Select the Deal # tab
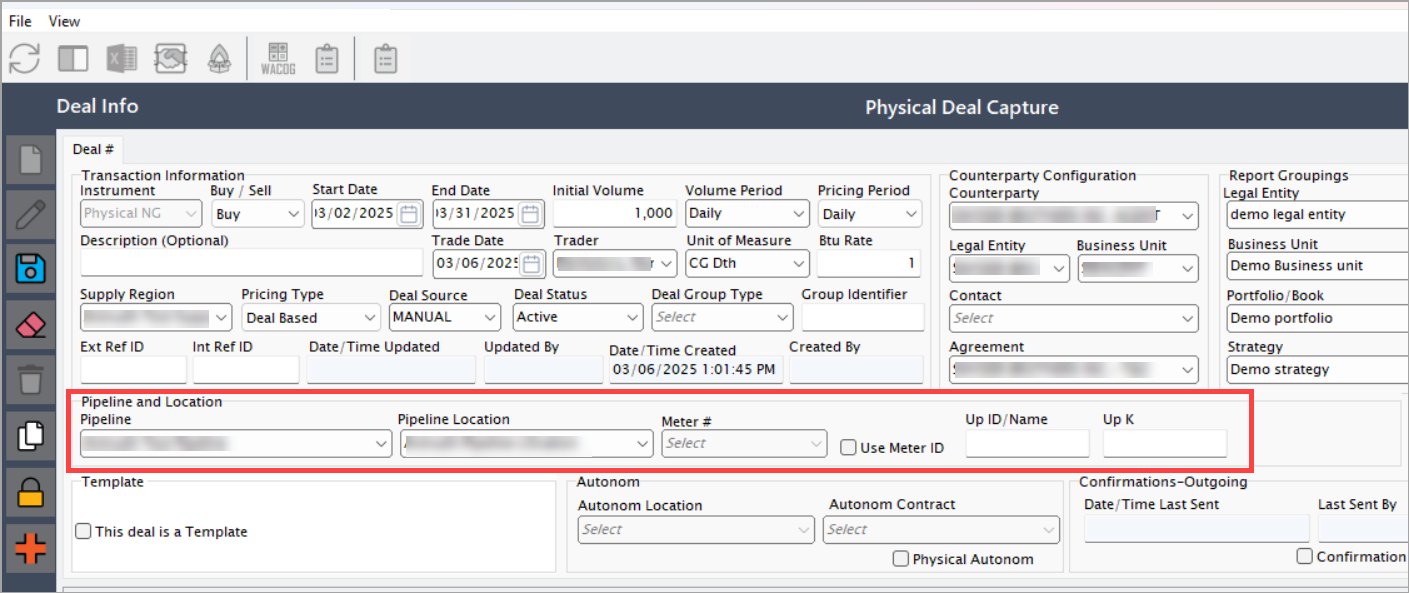Image resolution: width=1409 pixels, height=593 pixels. tap(94, 149)
